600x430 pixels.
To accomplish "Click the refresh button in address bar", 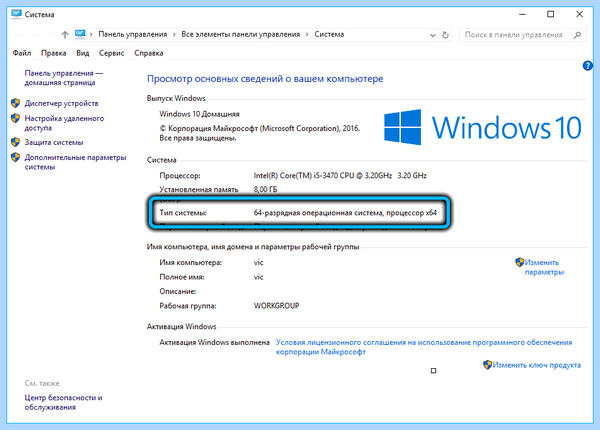I will click(x=445, y=35).
